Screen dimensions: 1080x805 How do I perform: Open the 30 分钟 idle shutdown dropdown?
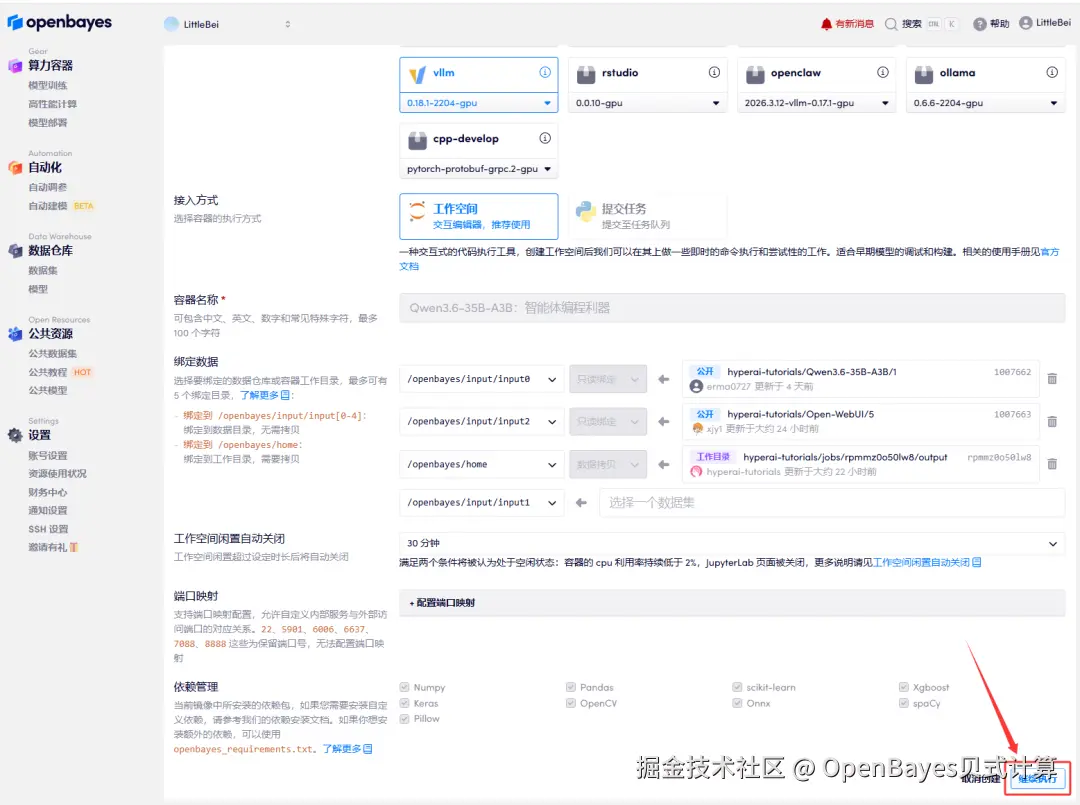732,543
